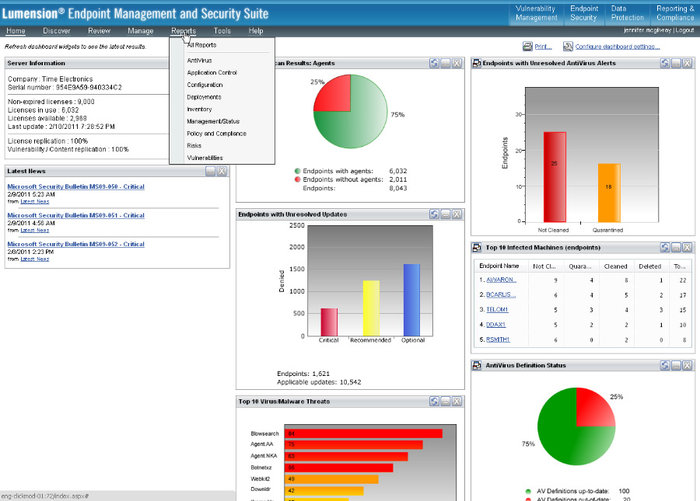Go to the Home menu
700x501 pixels.
[16, 31]
